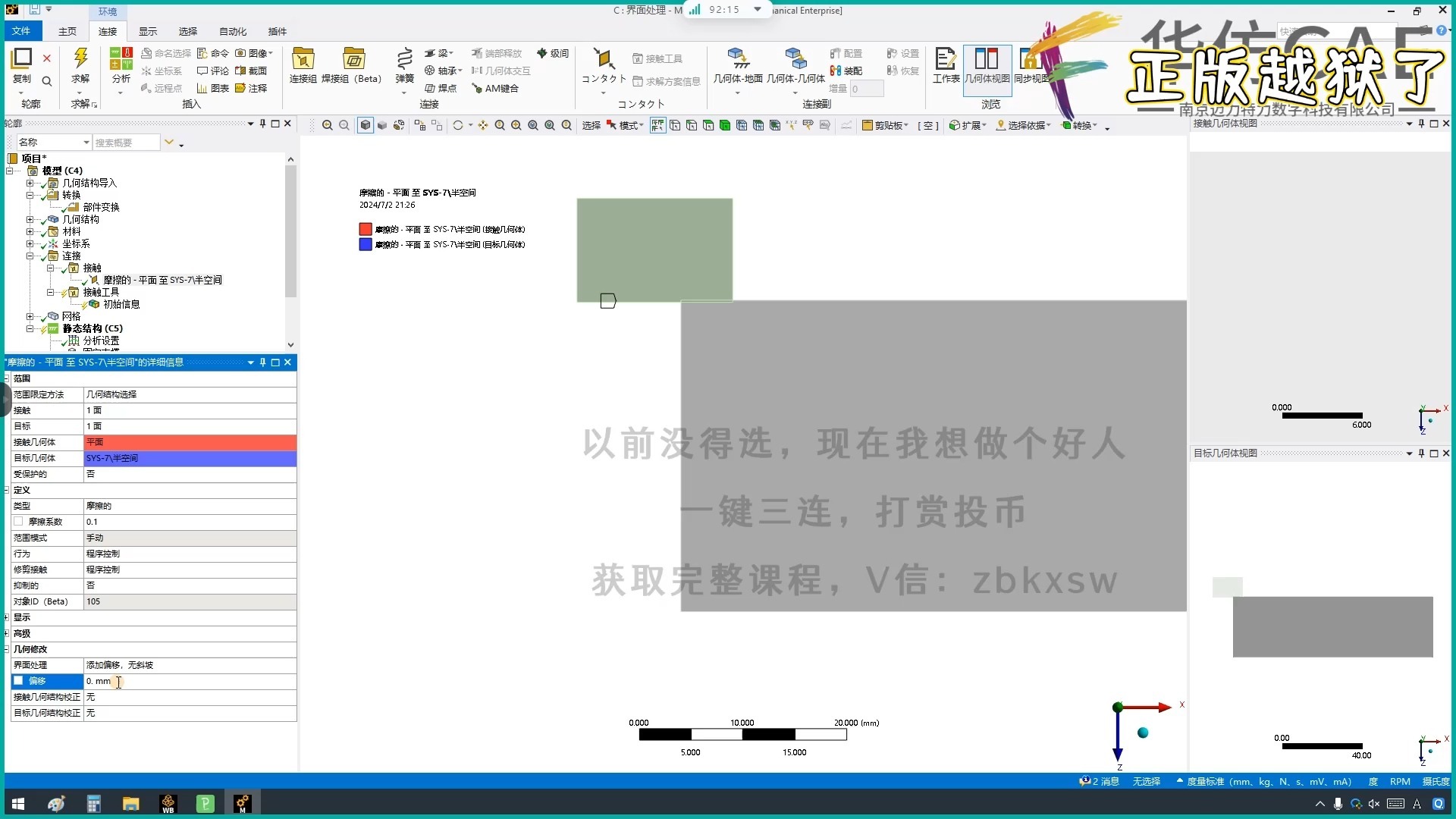Select 几何体-地面 body-ground connection icon
The image size is (1456, 819).
pyautogui.click(x=737, y=59)
